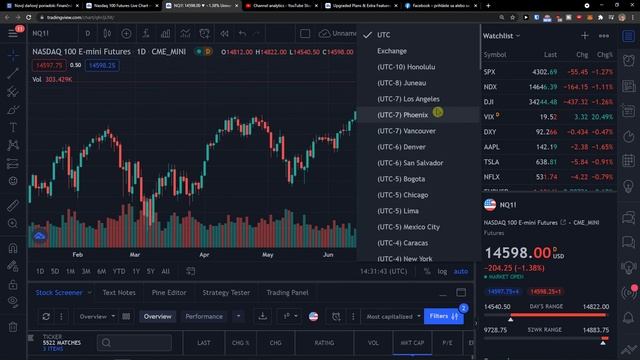Click the bar replay rewind icon
640x360 pixels.
224,33
